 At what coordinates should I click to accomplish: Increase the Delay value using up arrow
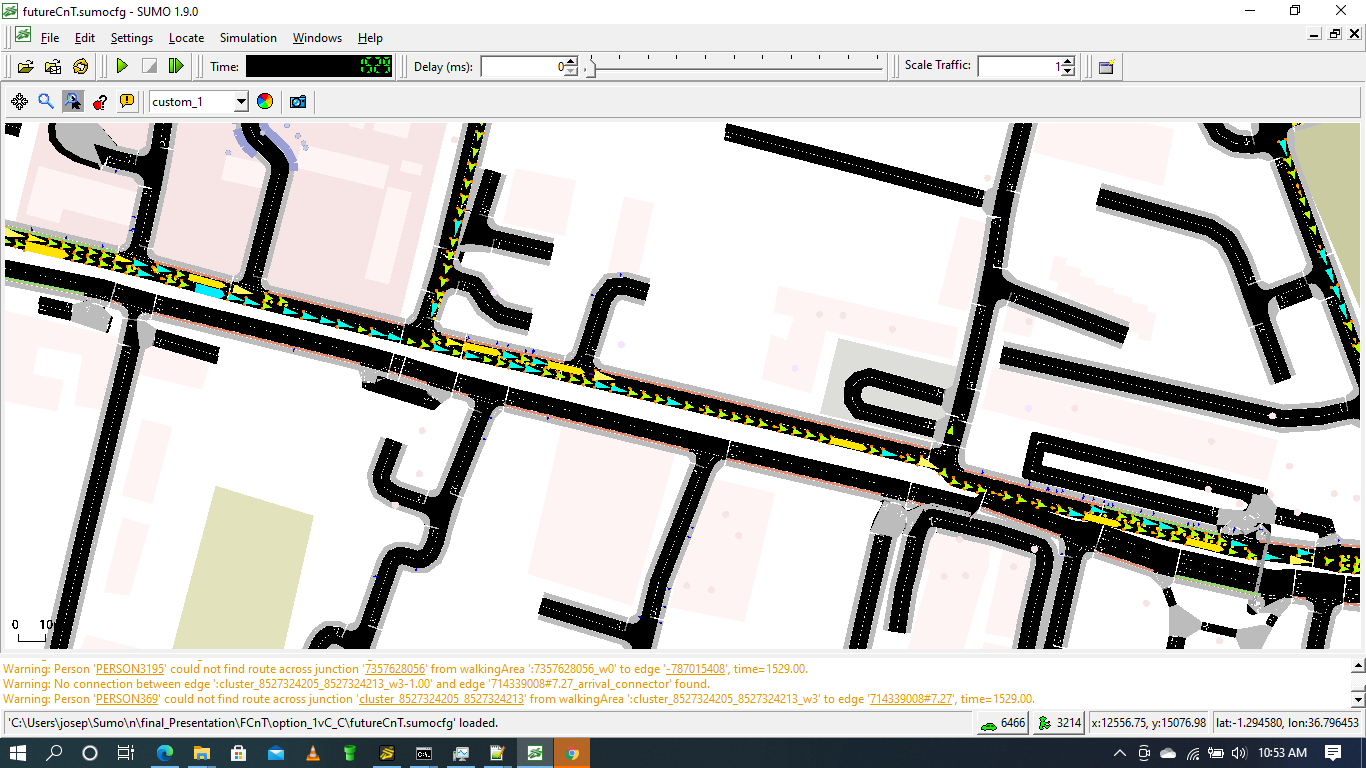click(571, 62)
